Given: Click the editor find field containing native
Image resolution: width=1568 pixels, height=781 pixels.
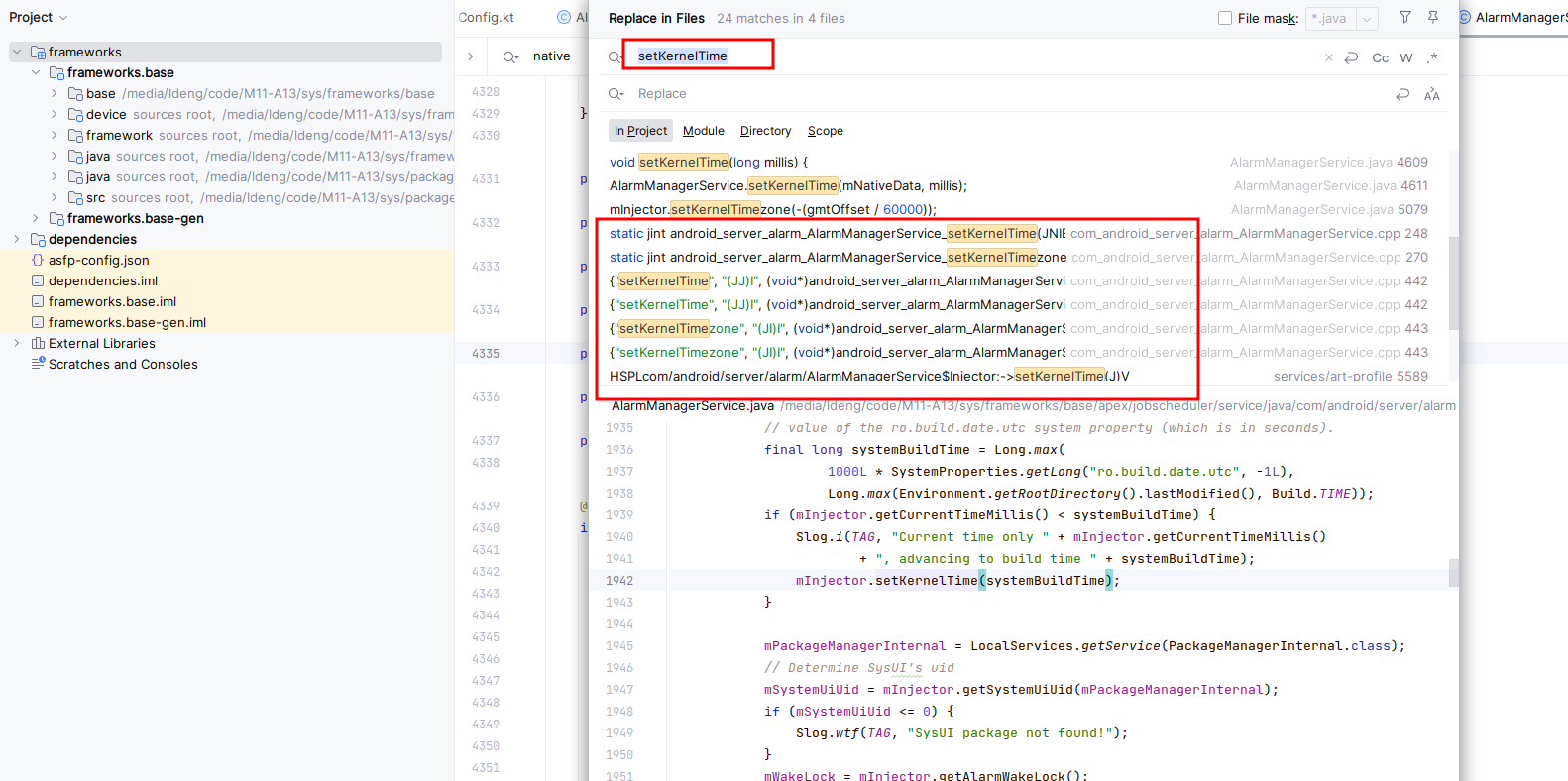Looking at the screenshot, I should 551,56.
